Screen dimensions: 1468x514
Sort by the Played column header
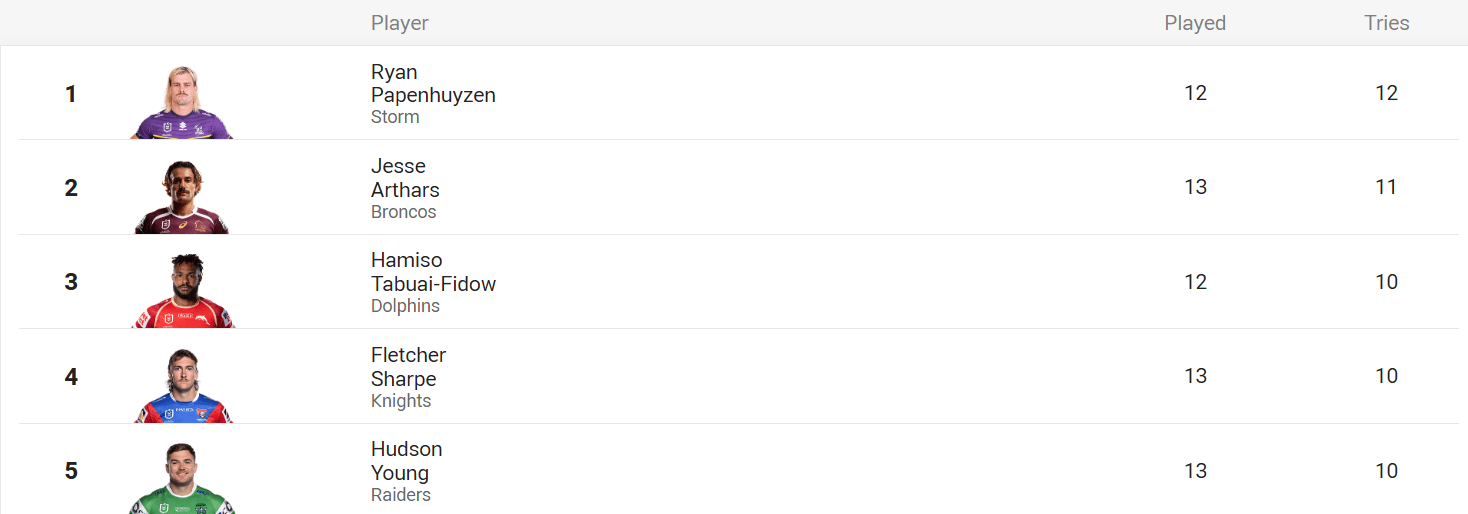pyautogui.click(x=1195, y=23)
